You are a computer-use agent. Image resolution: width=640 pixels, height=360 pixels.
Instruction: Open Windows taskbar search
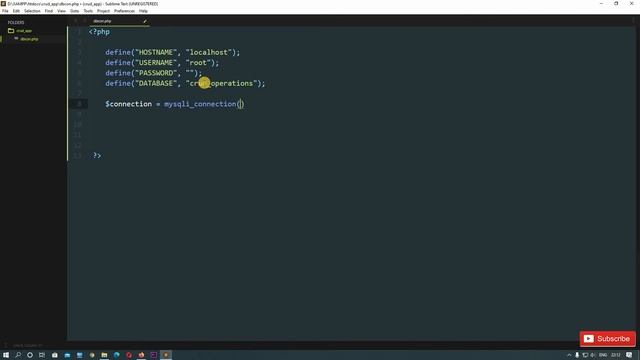[x=18, y=355]
